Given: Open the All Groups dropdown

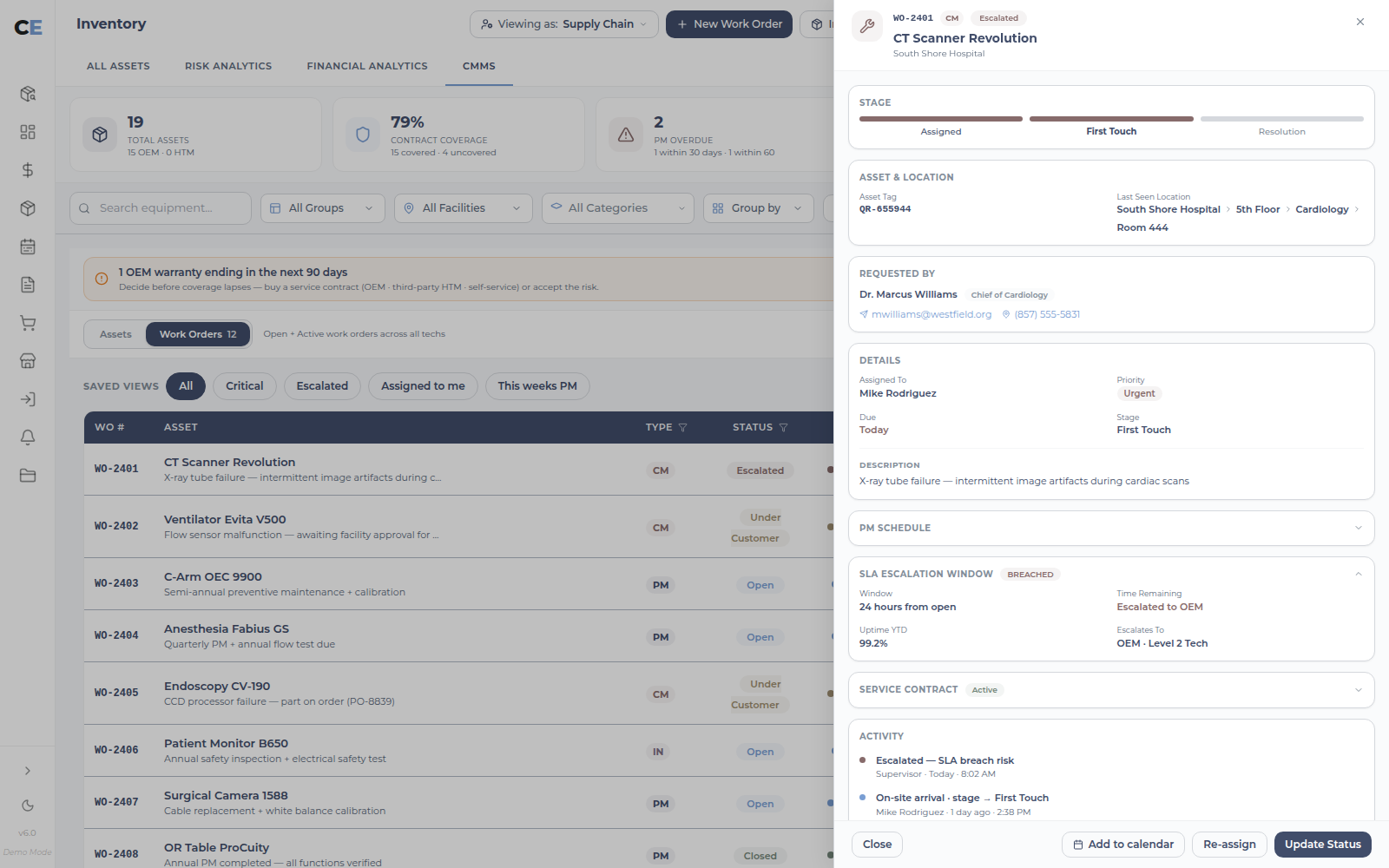Looking at the screenshot, I should click(x=322, y=208).
